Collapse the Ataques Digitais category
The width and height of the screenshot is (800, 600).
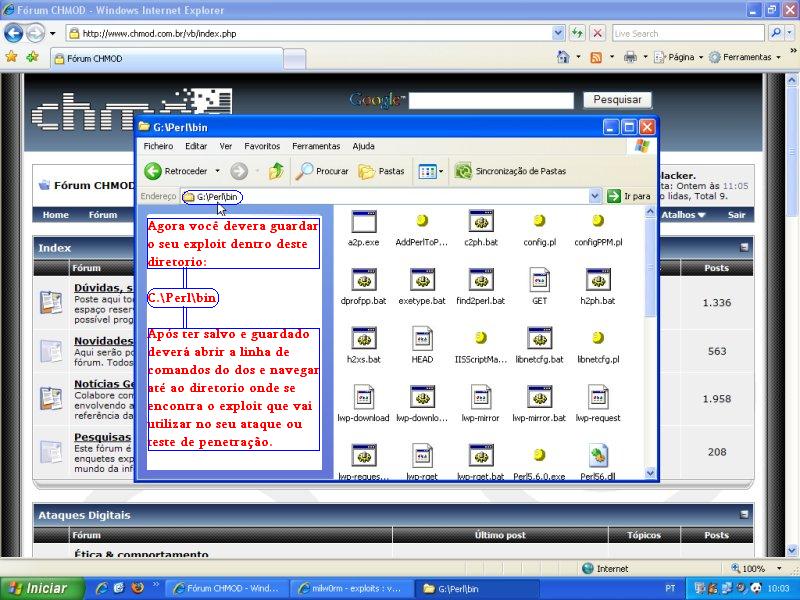click(744, 514)
